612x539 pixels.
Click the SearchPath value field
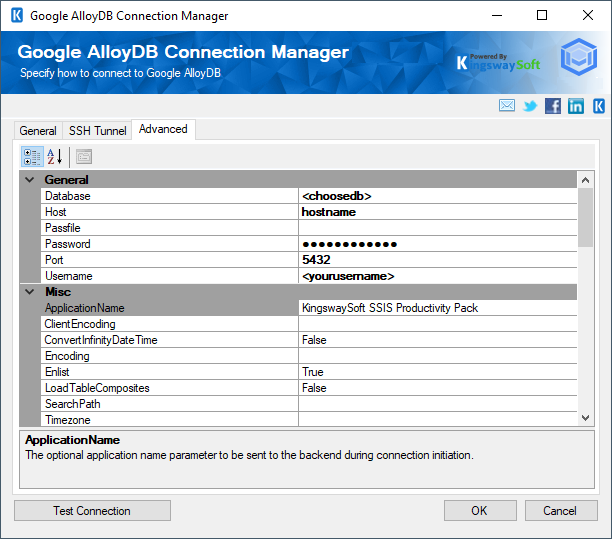tap(438, 404)
